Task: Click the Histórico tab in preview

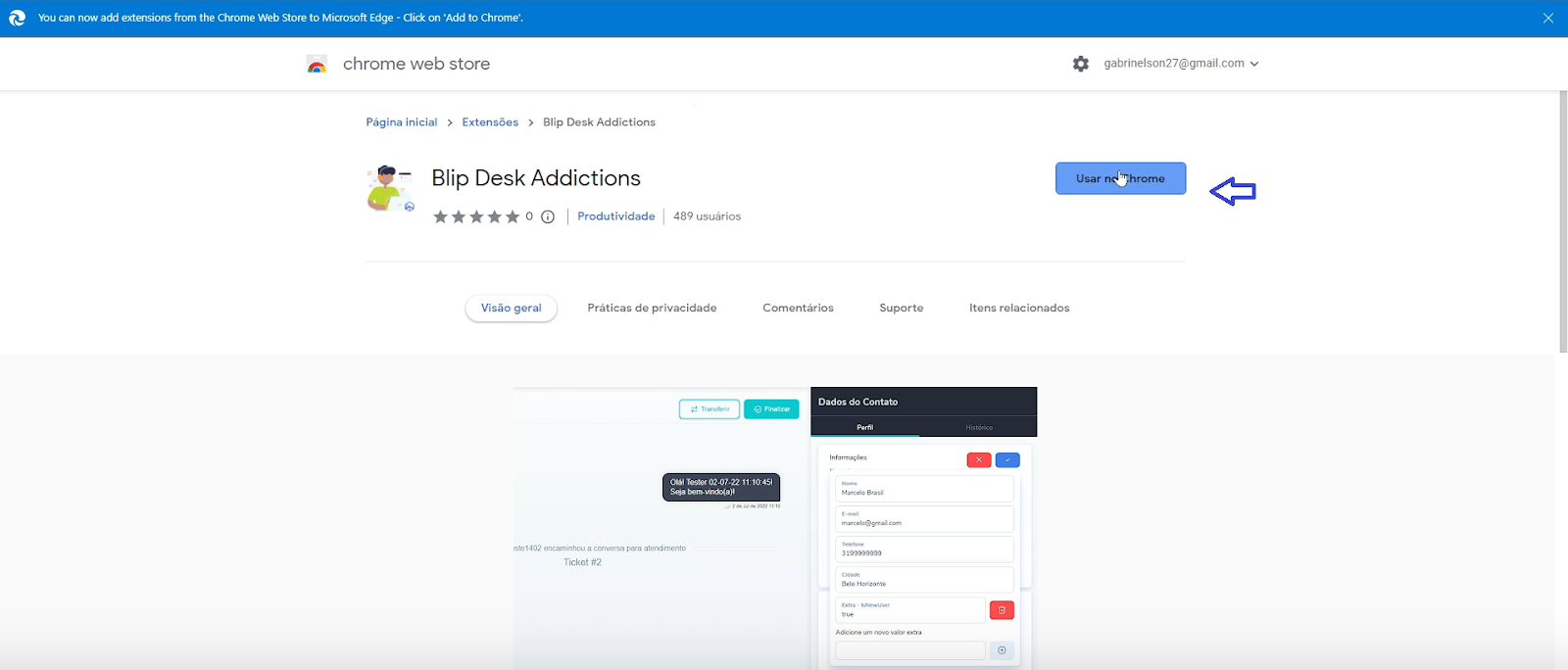Action: (x=979, y=427)
